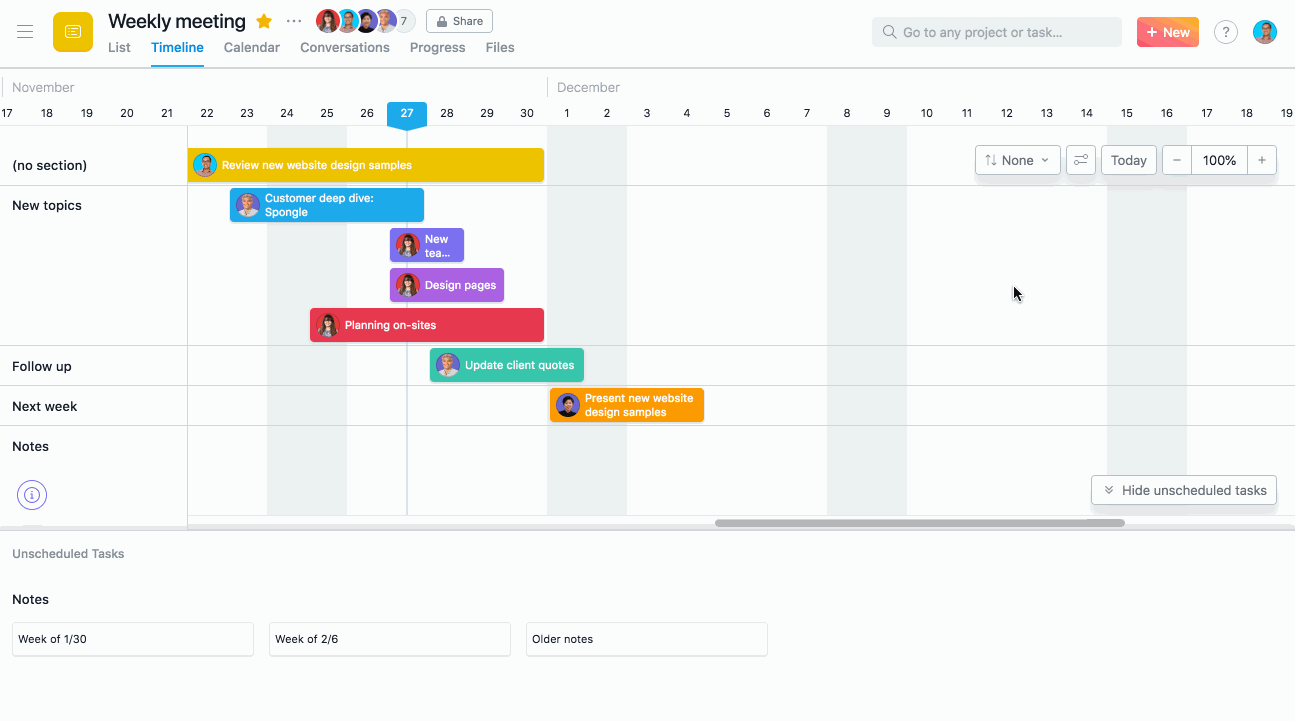Click the Share button
This screenshot has width=1295, height=721.
pos(459,21)
